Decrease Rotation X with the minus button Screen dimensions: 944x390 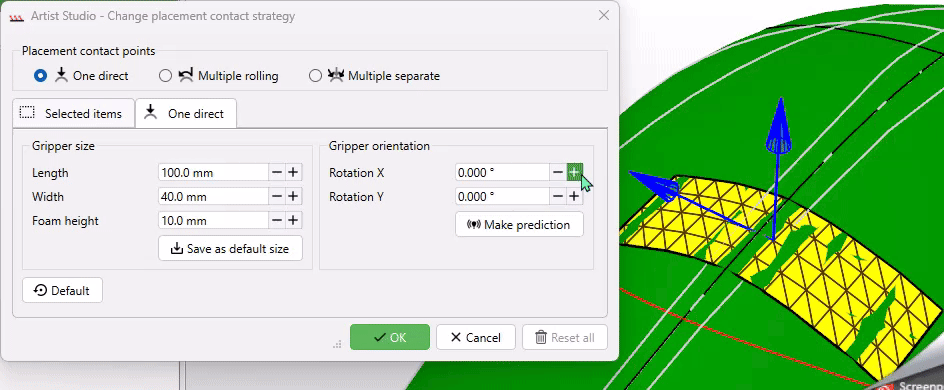point(558,173)
